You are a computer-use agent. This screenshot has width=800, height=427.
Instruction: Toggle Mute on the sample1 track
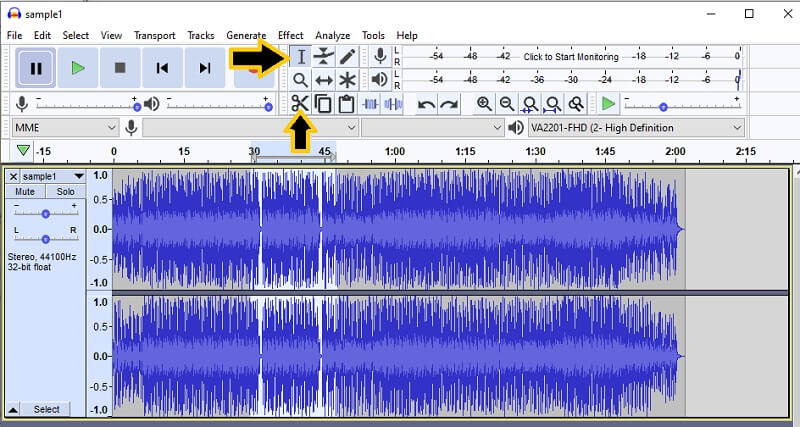pyautogui.click(x=25, y=192)
